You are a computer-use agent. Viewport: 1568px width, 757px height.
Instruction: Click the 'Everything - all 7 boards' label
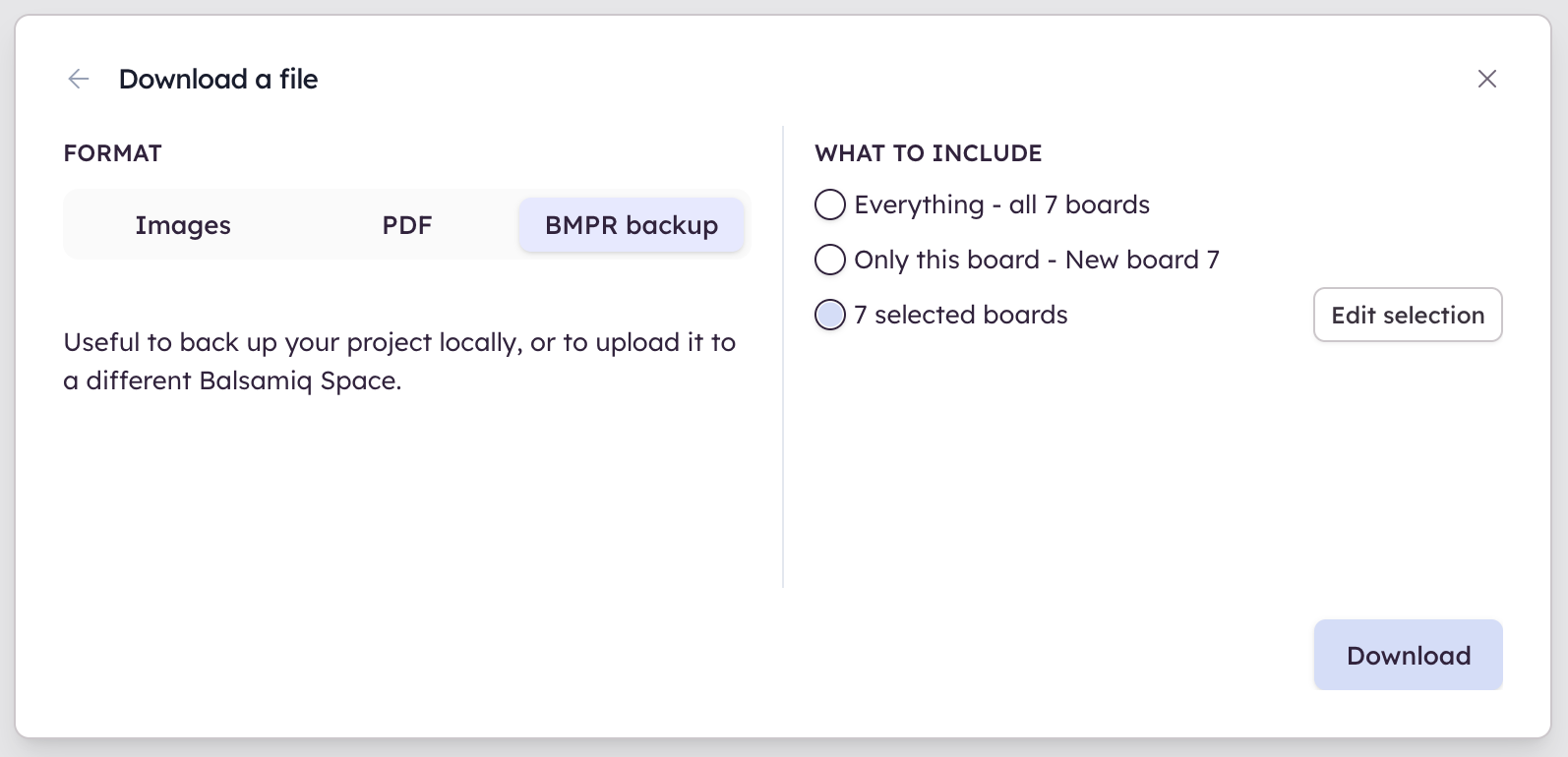point(1001,204)
